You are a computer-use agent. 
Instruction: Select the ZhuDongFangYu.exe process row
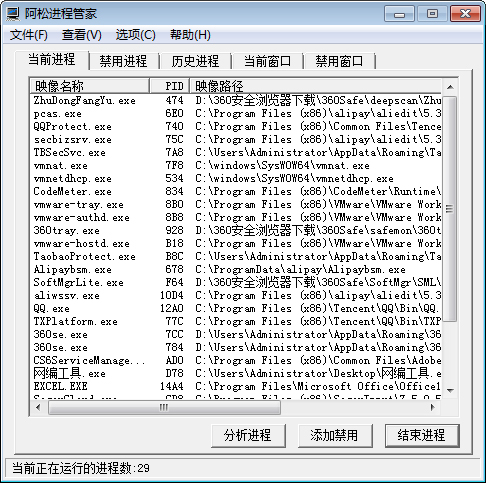(236, 100)
